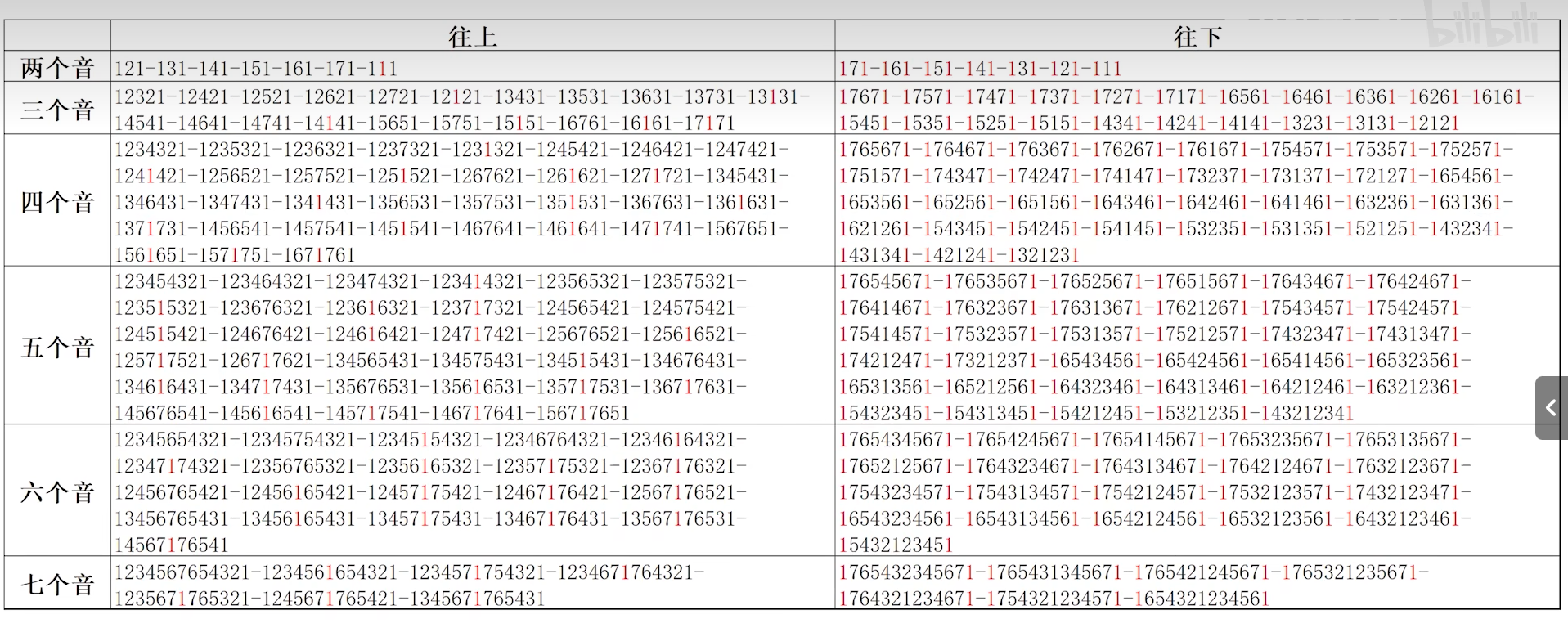
Task: Click the line starting 12345654321-12345754321
Action: 431,439
